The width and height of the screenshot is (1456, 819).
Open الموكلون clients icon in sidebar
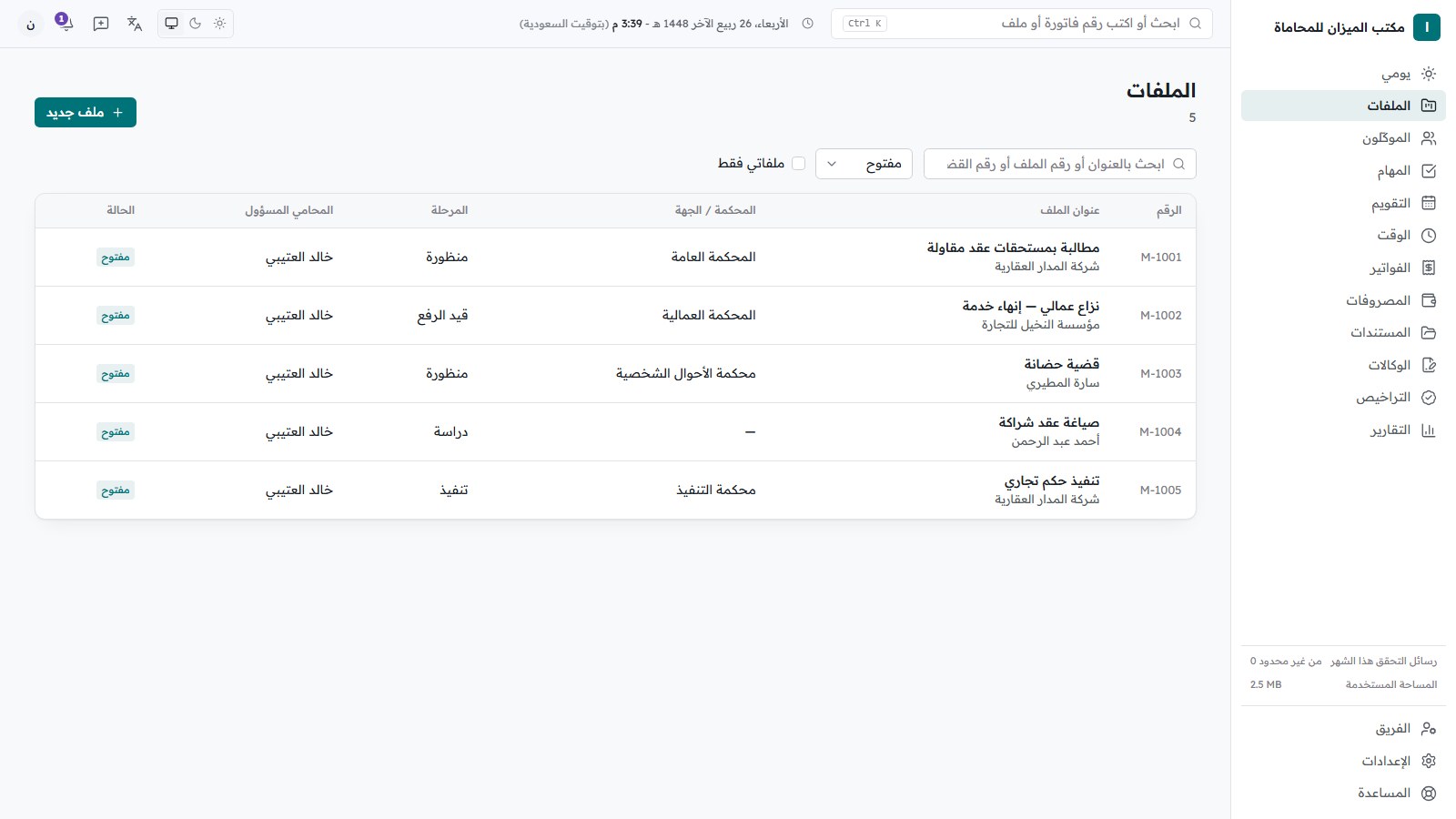[x=1429, y=138]
